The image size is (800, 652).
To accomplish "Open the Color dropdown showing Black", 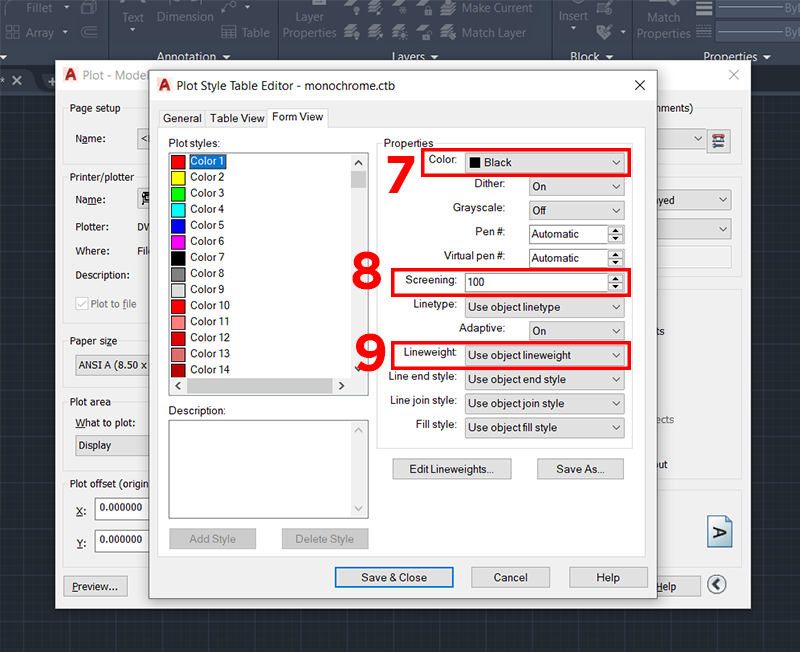I will (x=545, y=162).
